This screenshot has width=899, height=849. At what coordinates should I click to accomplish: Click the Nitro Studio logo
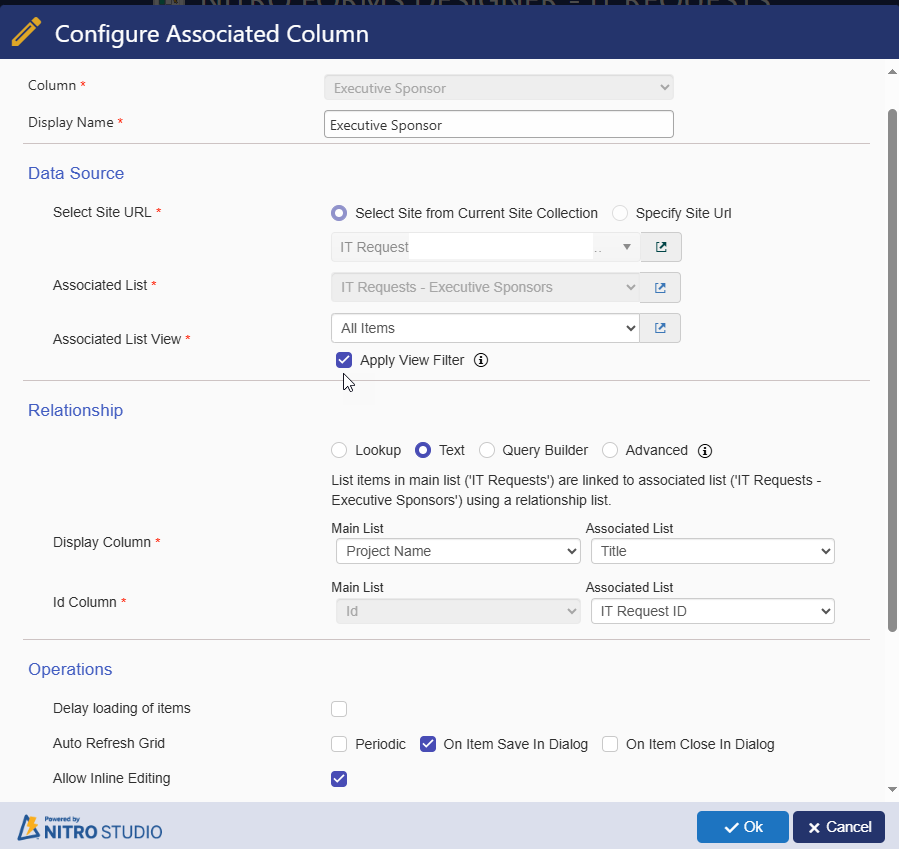pyautogui.click(x=90, y=827)
